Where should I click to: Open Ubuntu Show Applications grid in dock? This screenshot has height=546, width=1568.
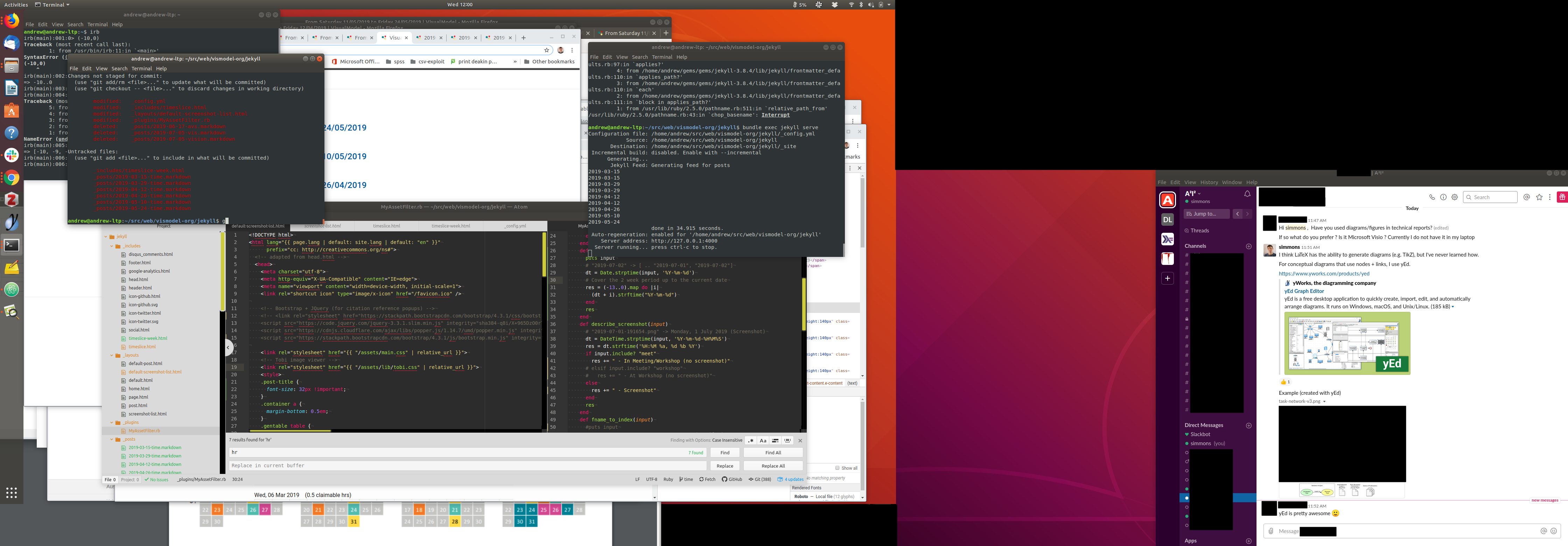(12, 493)
